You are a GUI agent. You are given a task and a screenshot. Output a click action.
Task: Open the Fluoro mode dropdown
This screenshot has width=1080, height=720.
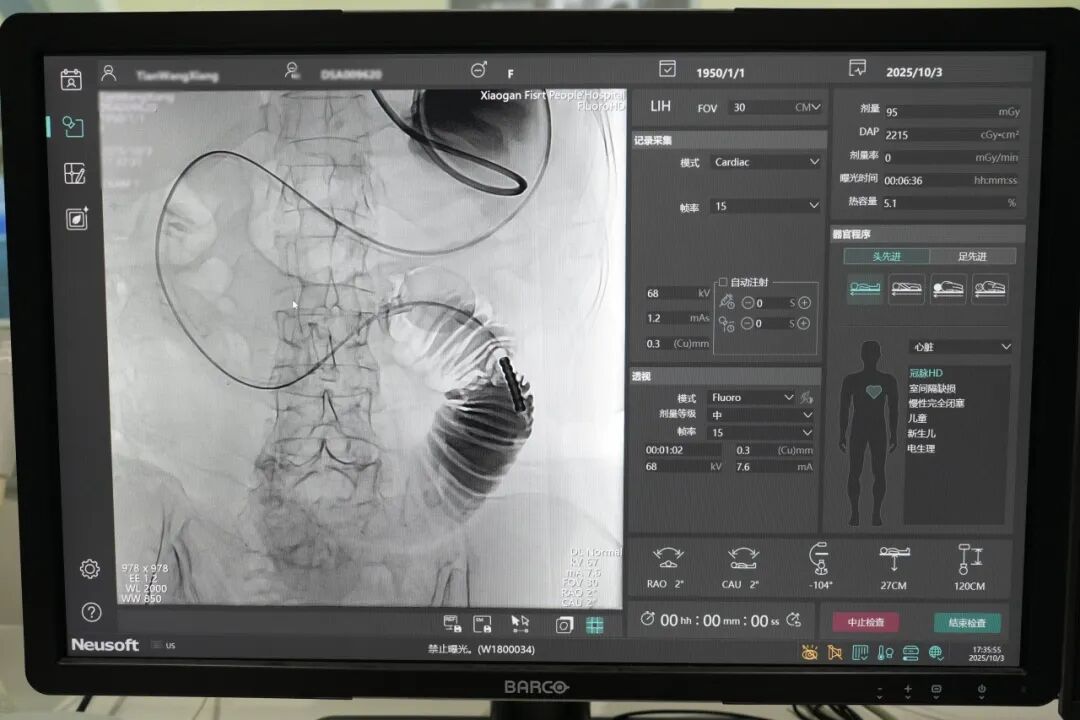(752, 397)
